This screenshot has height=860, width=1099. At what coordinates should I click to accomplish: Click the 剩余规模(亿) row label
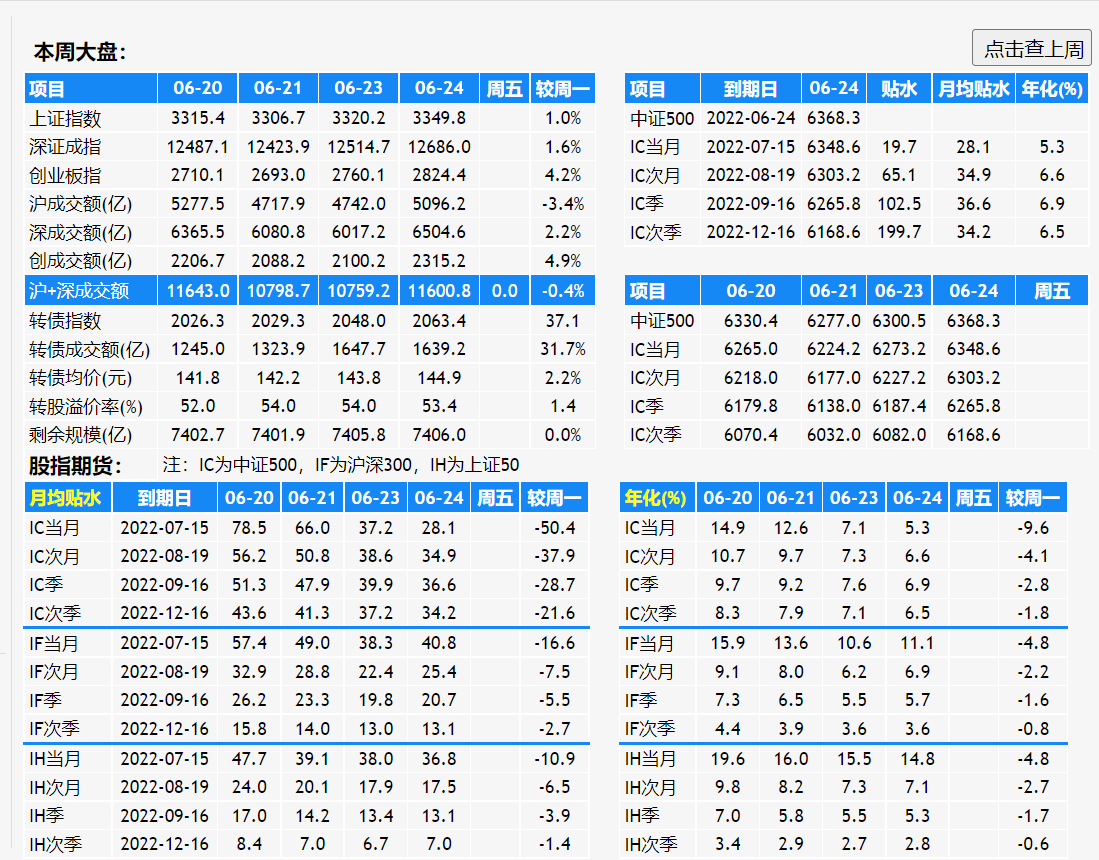80,435
